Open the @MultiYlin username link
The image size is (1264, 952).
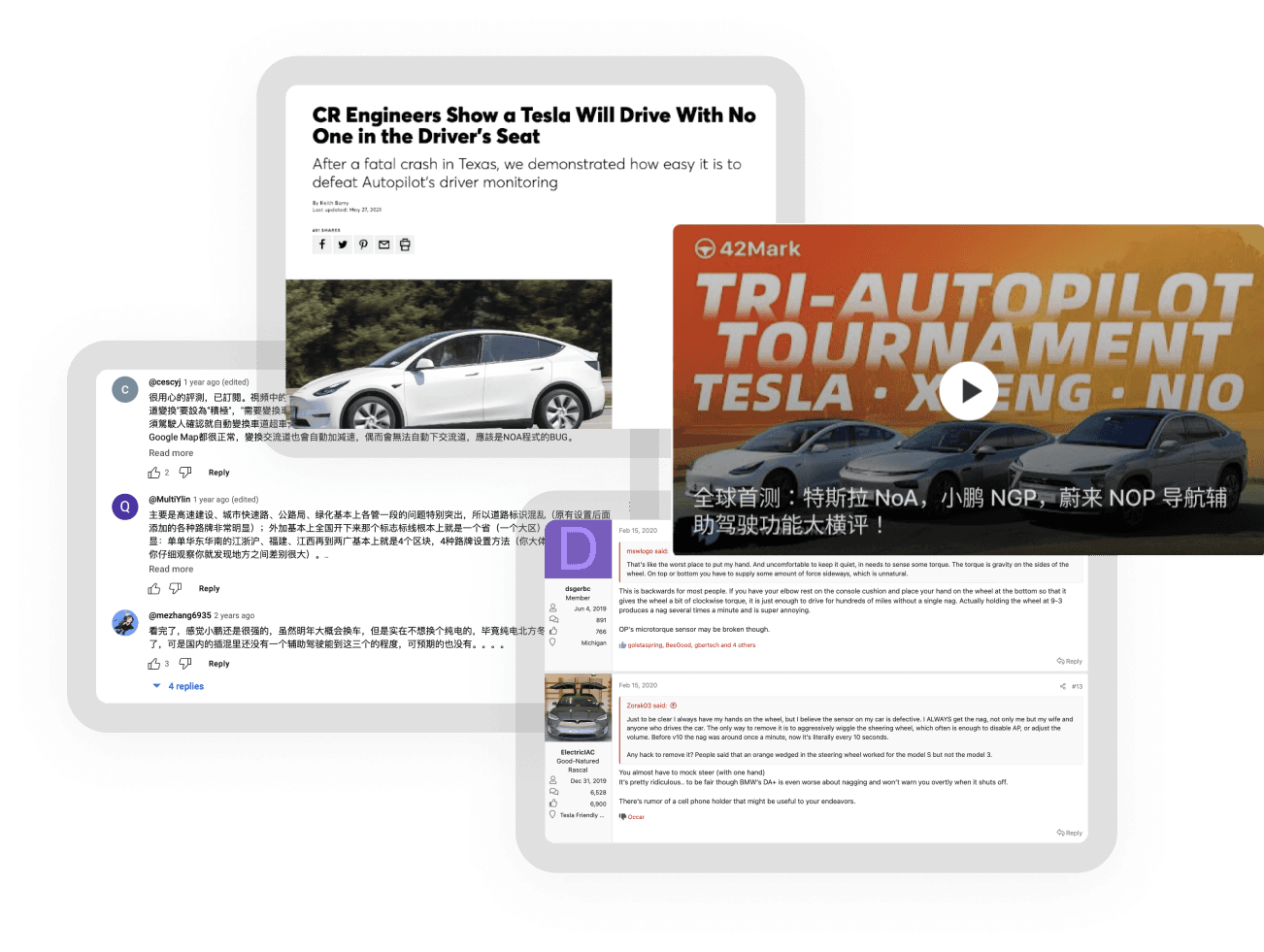[169, 500]
